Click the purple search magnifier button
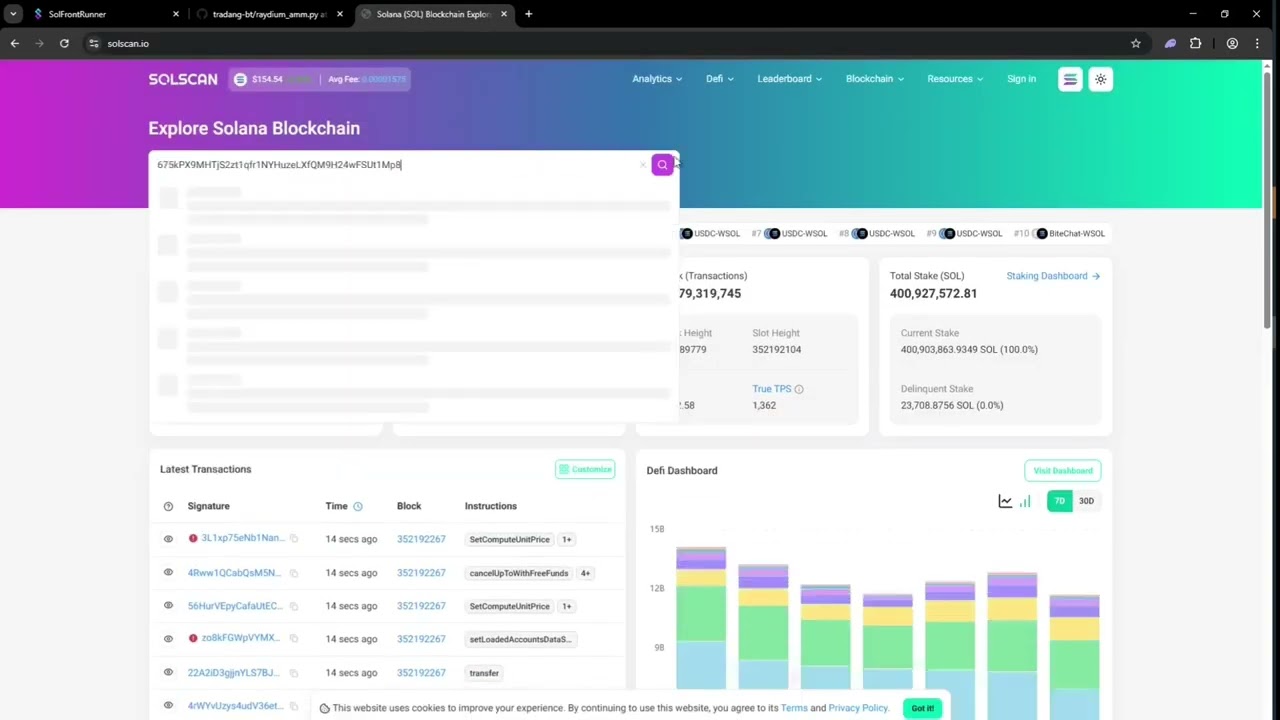Screen dimensions: 1280x720 coord(662,165)
